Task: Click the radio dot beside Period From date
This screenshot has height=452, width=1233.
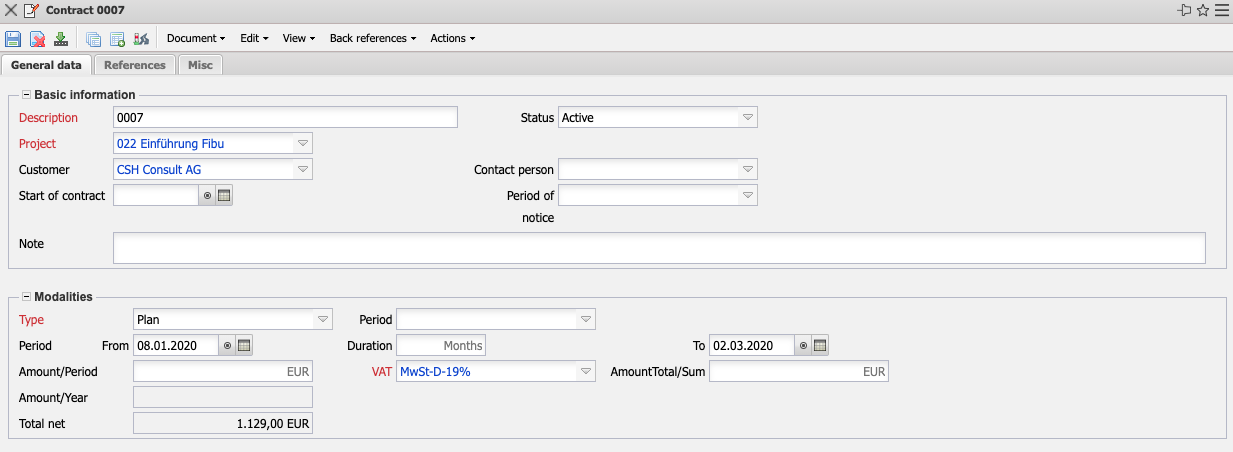Action: 227,346
